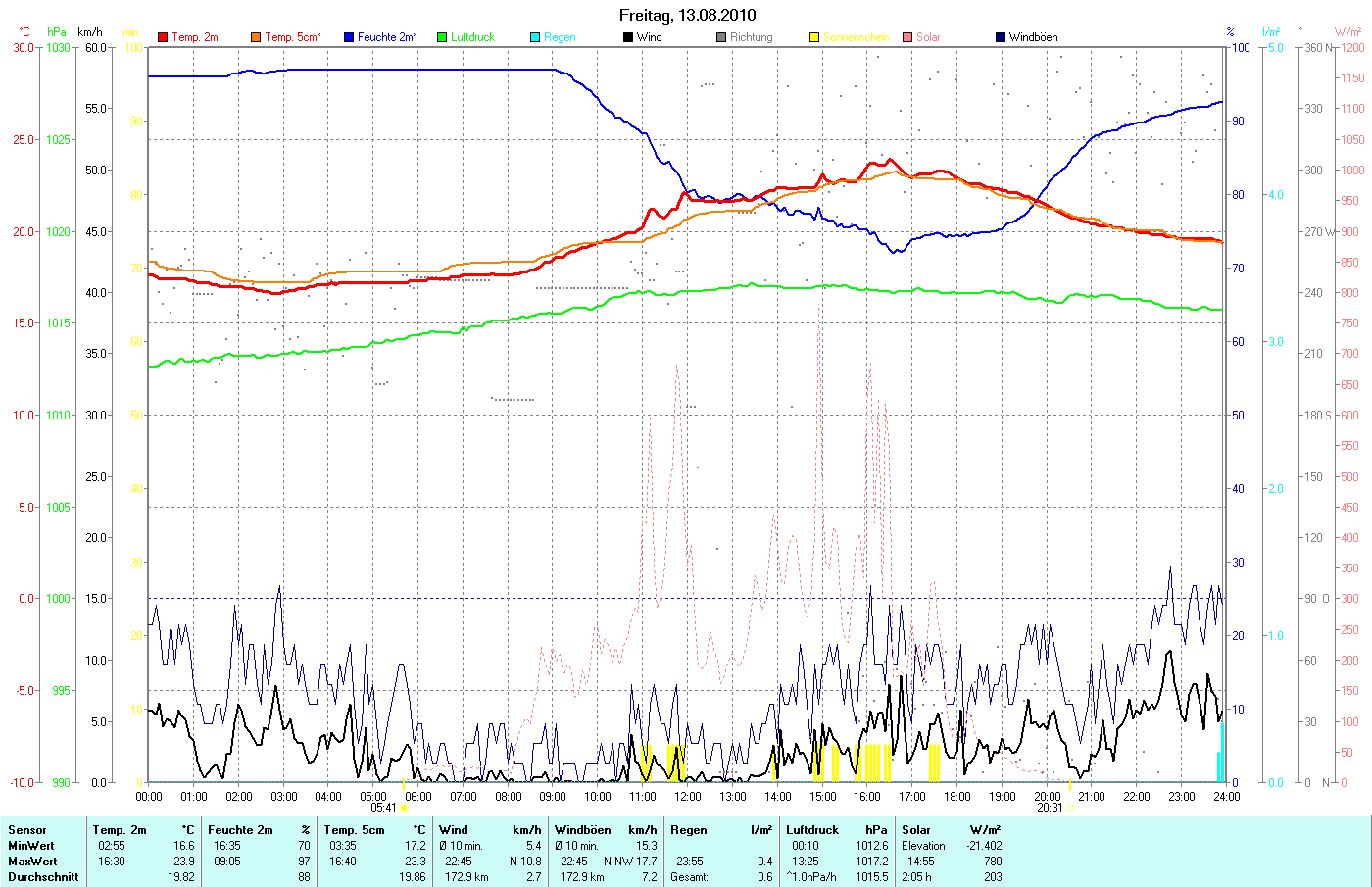Click the 18:00 time axis label
Screen dimensions: 1372x887
[957, 796]
